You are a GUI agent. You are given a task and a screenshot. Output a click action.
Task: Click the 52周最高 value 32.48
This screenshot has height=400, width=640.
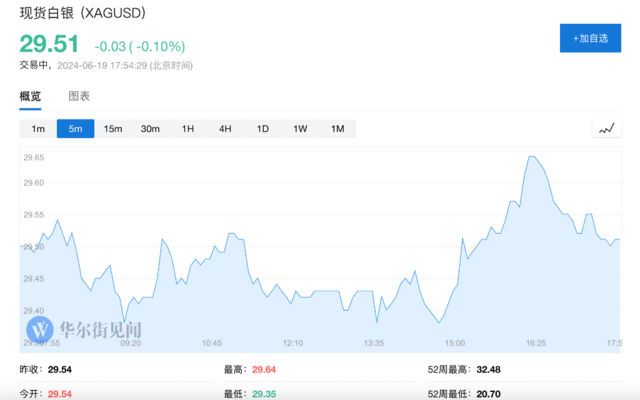pos(489,369)
